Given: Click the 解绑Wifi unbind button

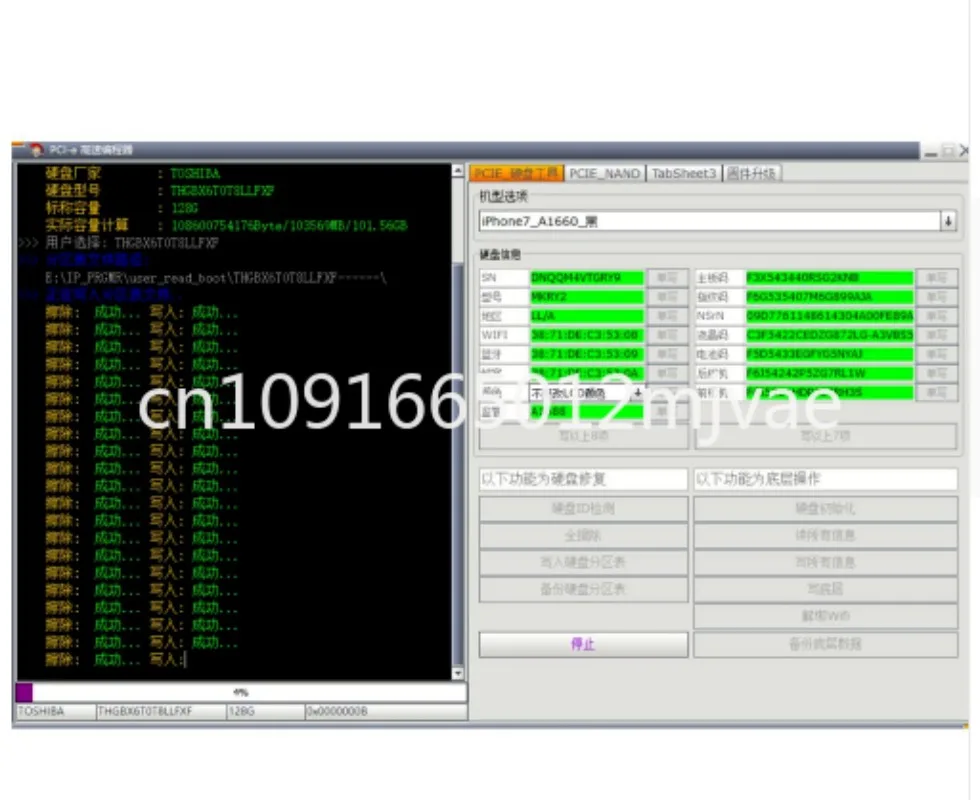Looking at the screenshot, I should point(825,616).
